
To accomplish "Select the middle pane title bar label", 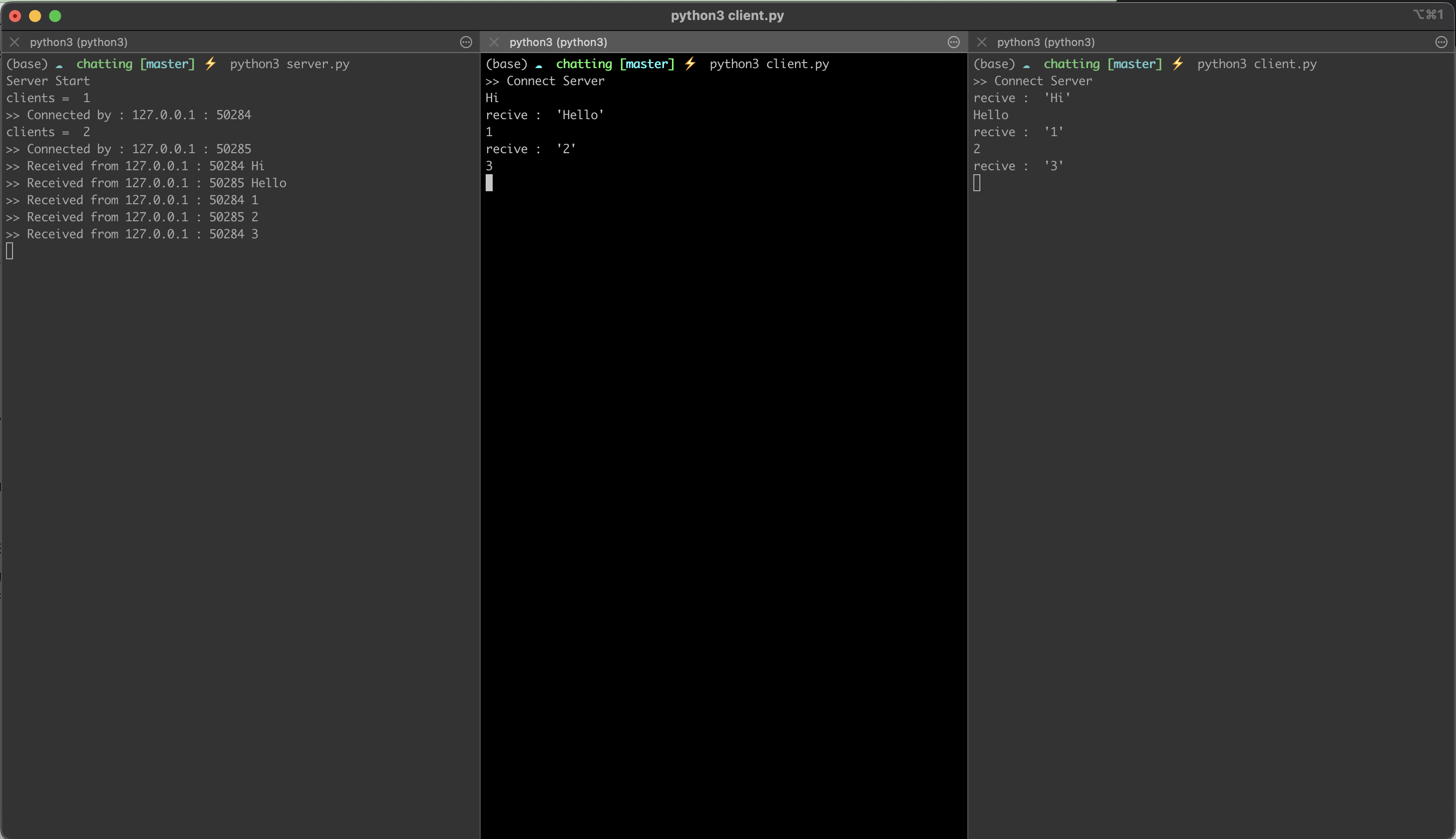I will [558, 42].
